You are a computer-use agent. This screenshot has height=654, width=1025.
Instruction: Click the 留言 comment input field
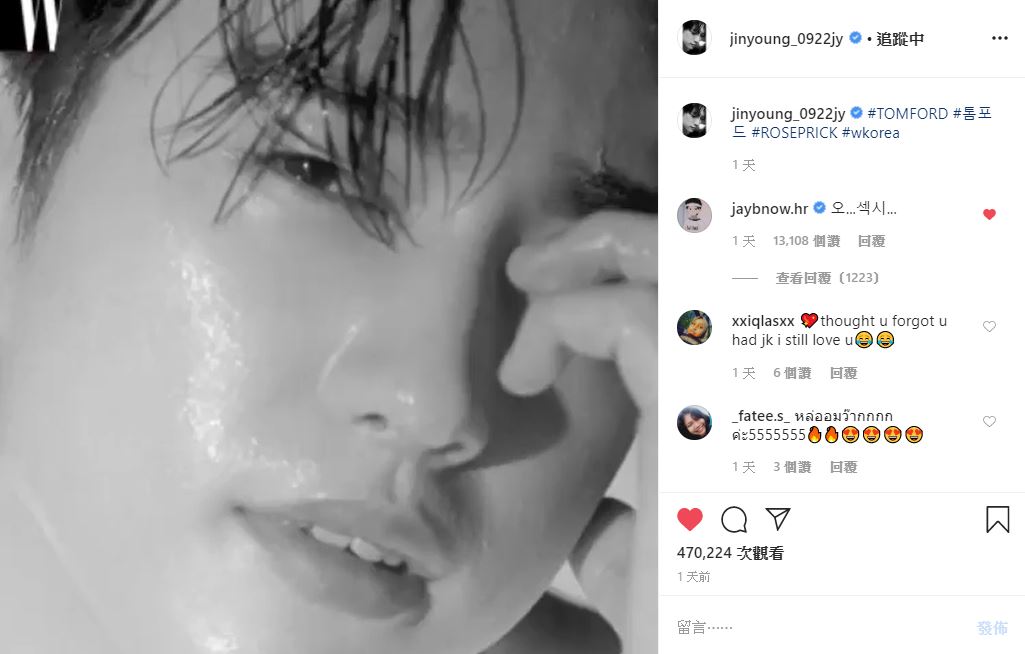pyautogui.click(x=810, y=627)
